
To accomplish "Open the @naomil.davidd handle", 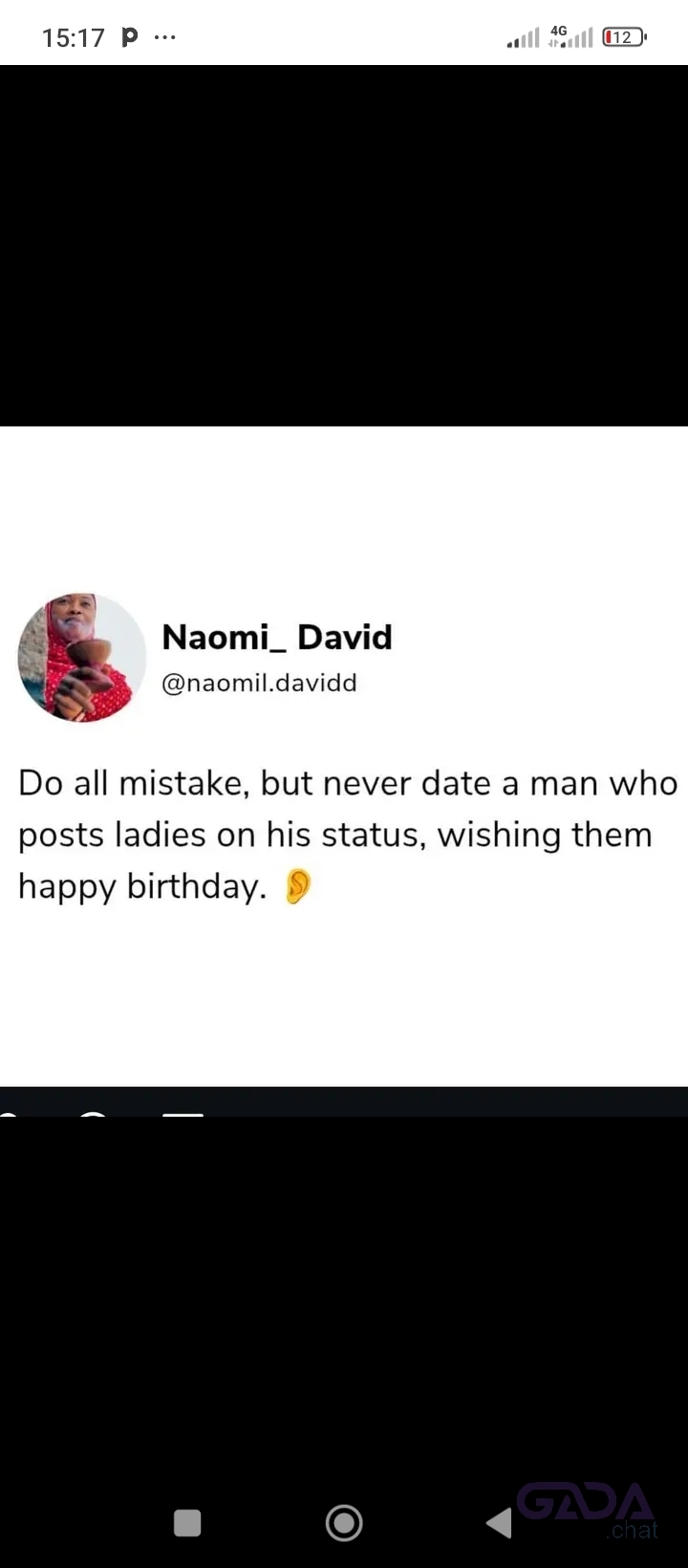I will (259, 683).
